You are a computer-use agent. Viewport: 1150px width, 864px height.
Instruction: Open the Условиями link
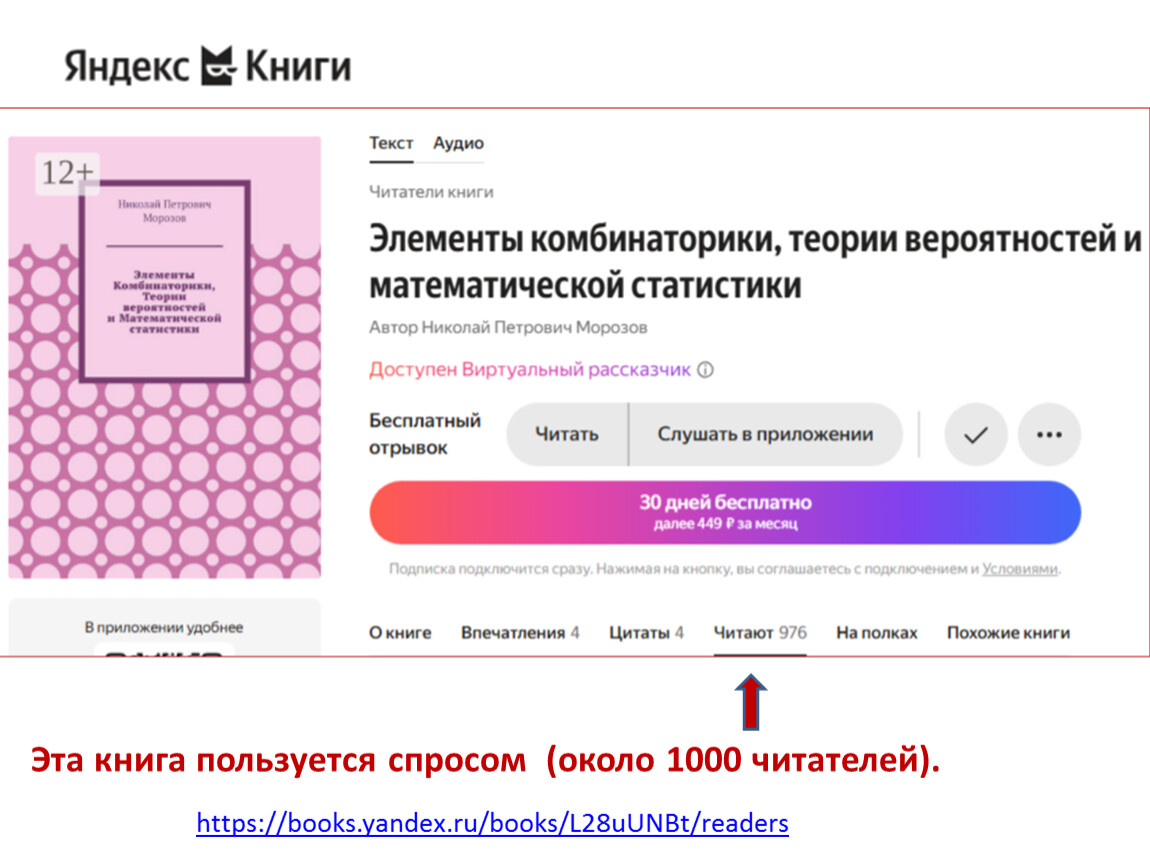click(x=1019, y=568)
